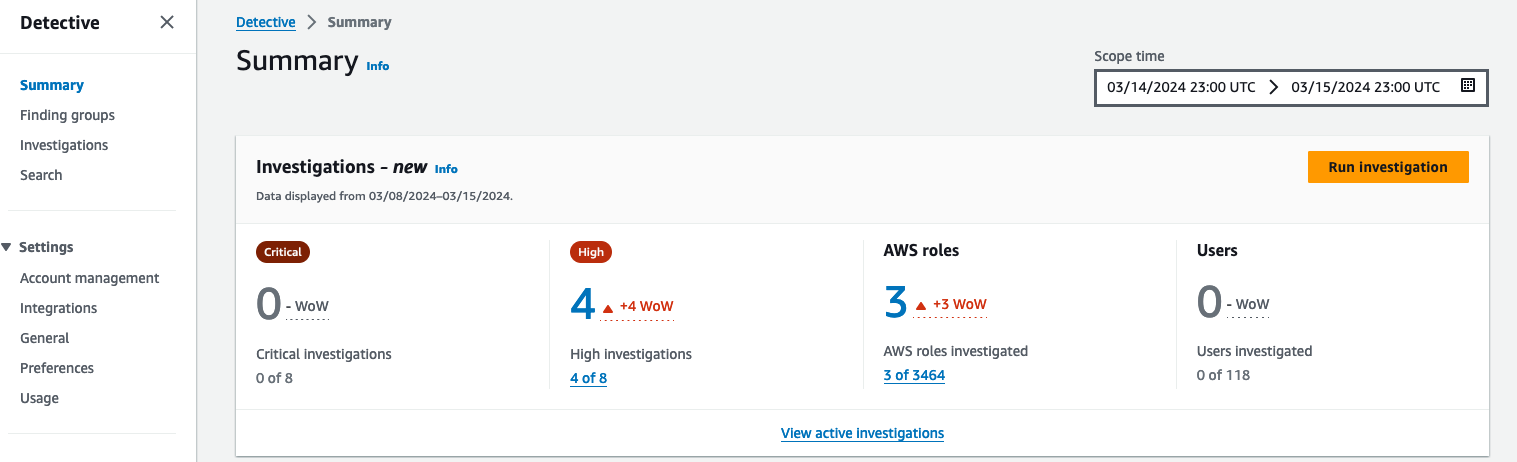
Task: Click the scope start time field
Action: tap(1180, 87)
